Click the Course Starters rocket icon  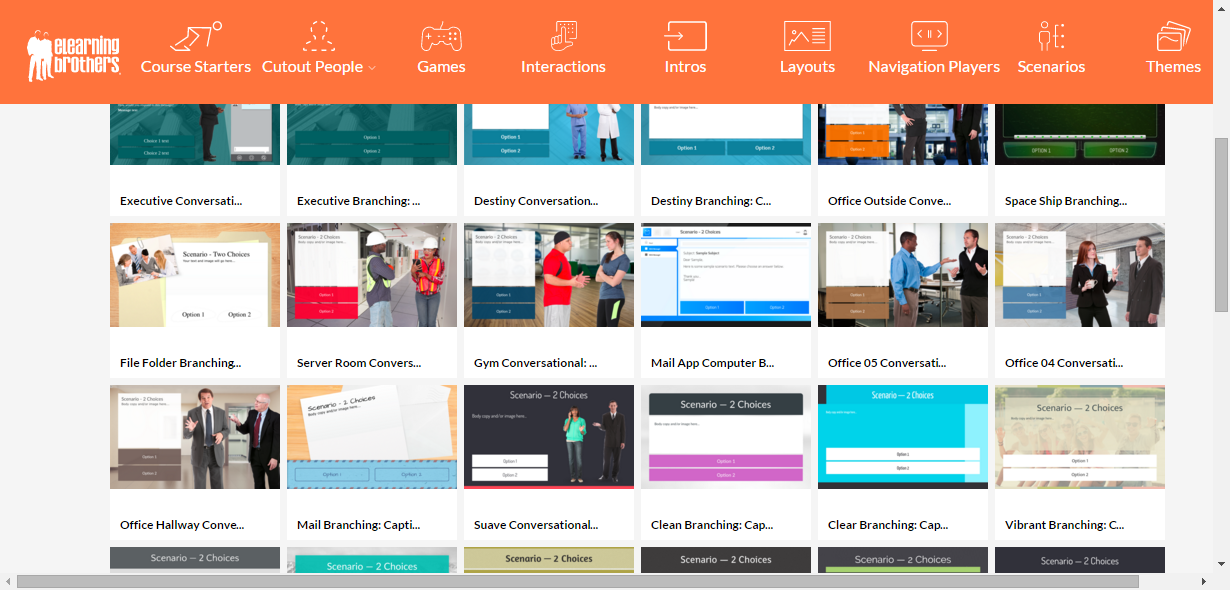196,37
